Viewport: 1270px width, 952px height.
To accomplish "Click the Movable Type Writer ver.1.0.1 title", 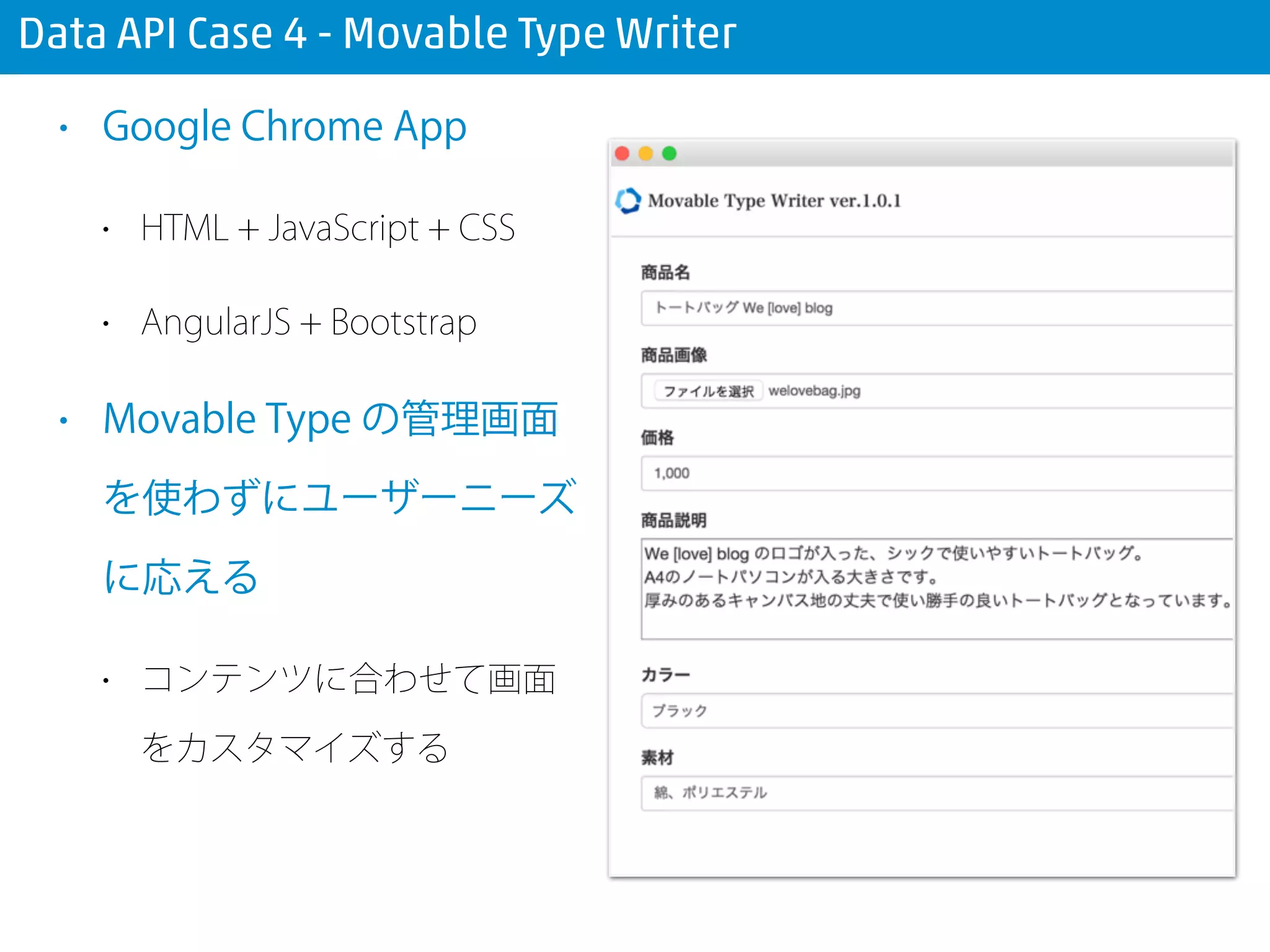I will click(x=775, y=201).
